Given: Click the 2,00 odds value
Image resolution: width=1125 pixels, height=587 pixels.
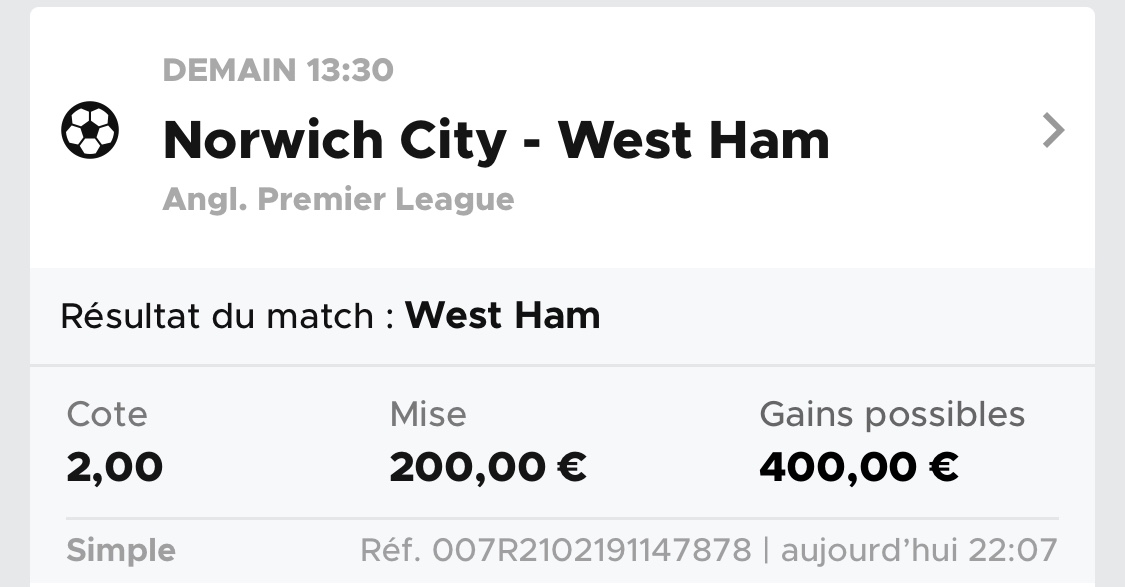Looking at the screenshot, I should click(x=115, y=466).
